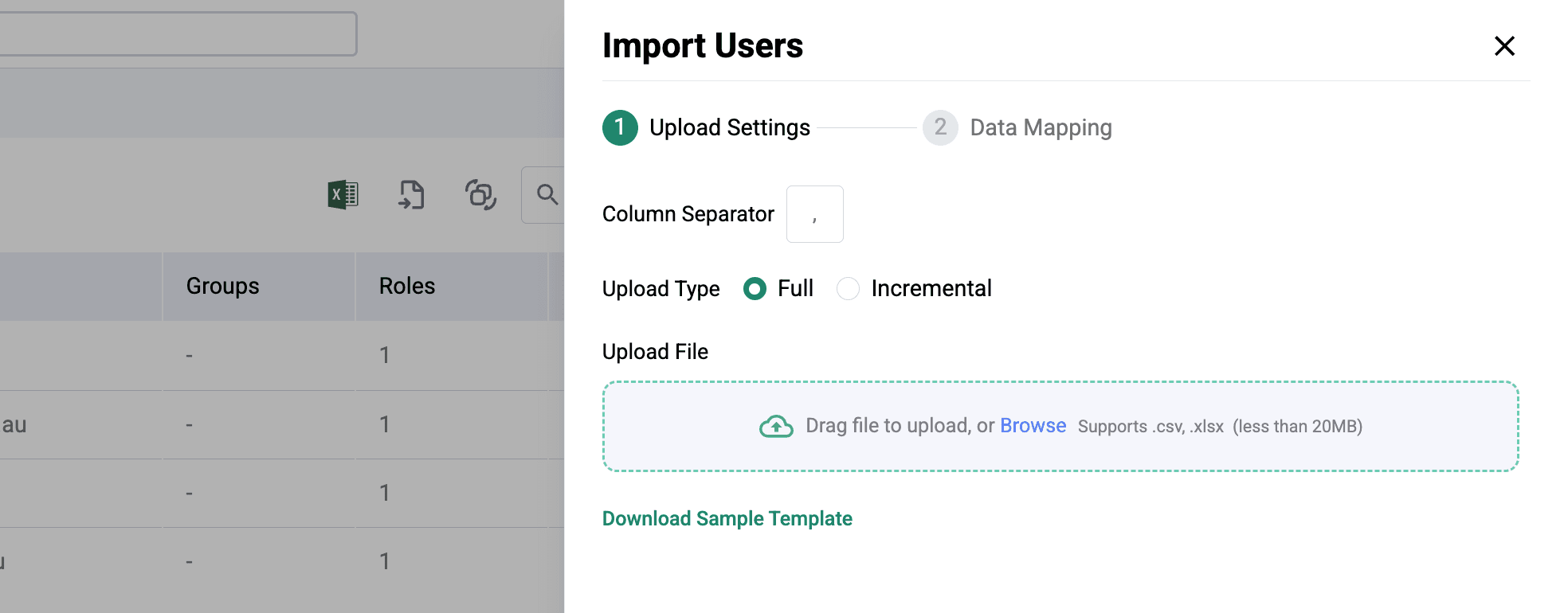1568x613 pixels.
Task: Click the Upload File label
Action: (655, 352)
